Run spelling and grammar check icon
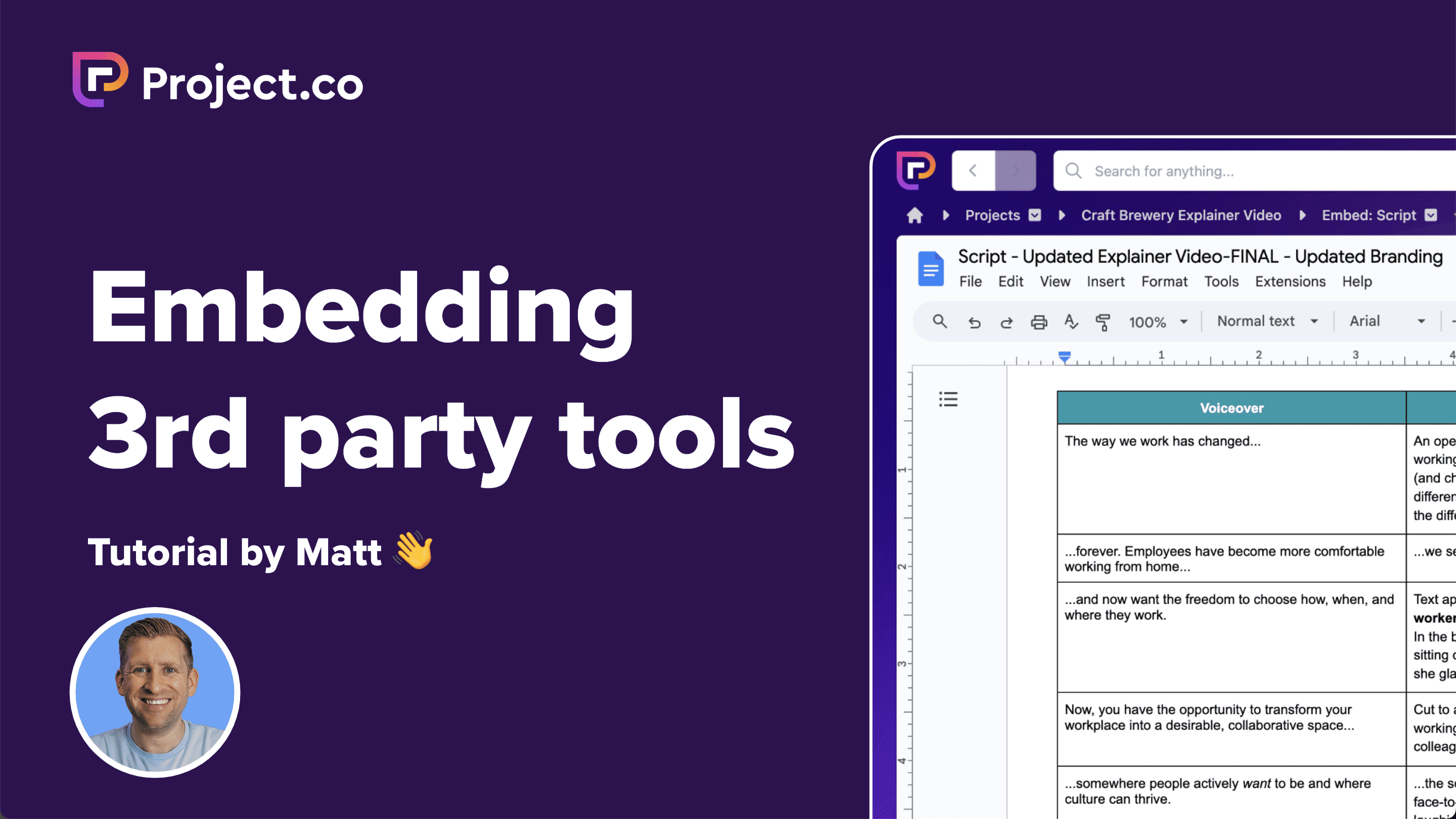1456x819 pixels. click(1071, 322)
